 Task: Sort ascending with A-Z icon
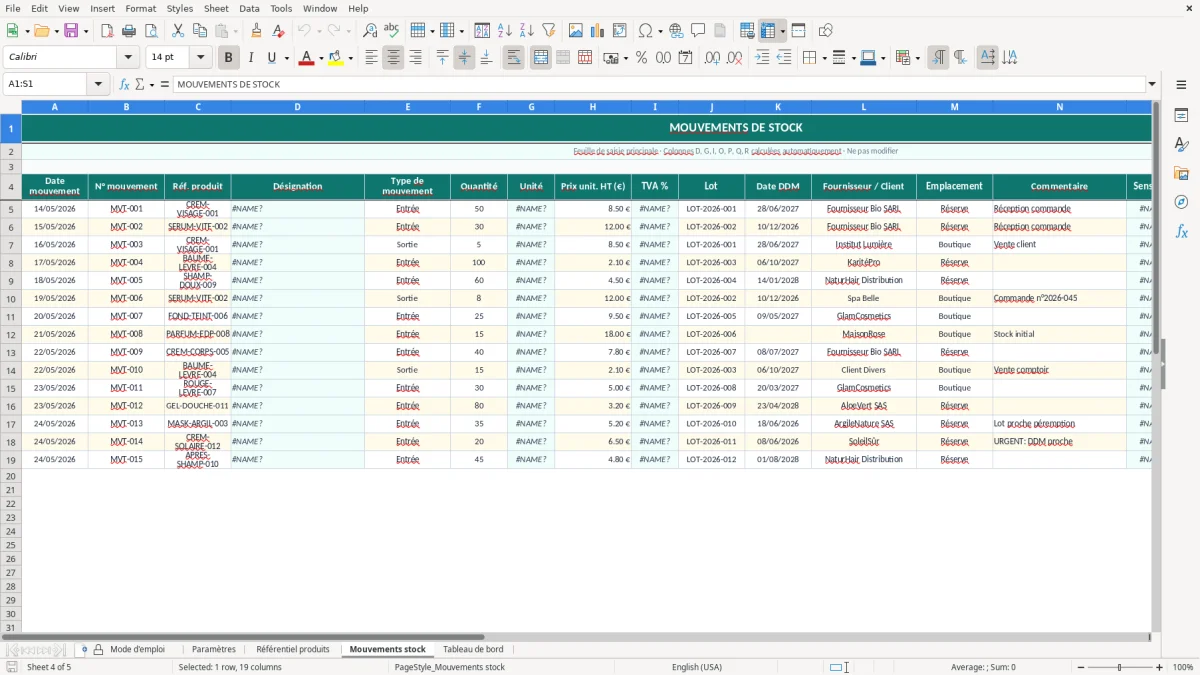(x=505, y=31)
